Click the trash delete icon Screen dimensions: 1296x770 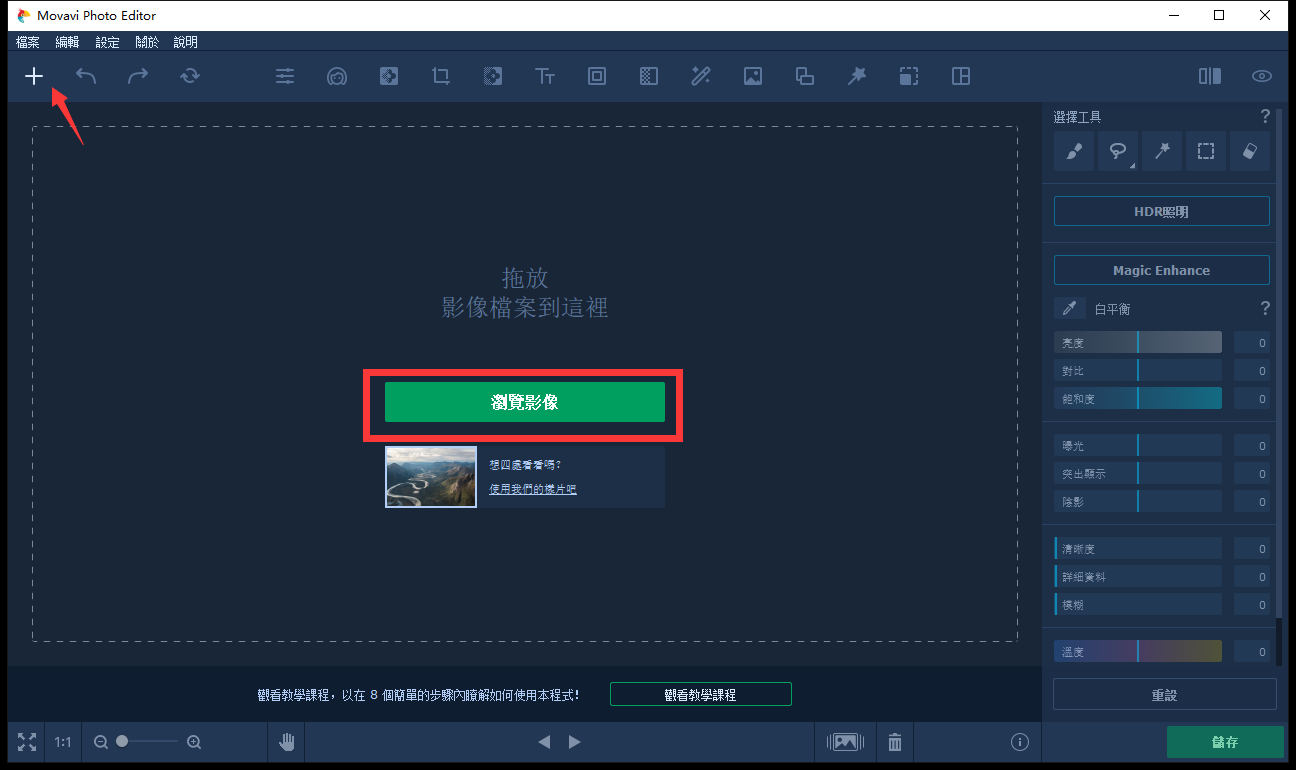tap(895, 742)
